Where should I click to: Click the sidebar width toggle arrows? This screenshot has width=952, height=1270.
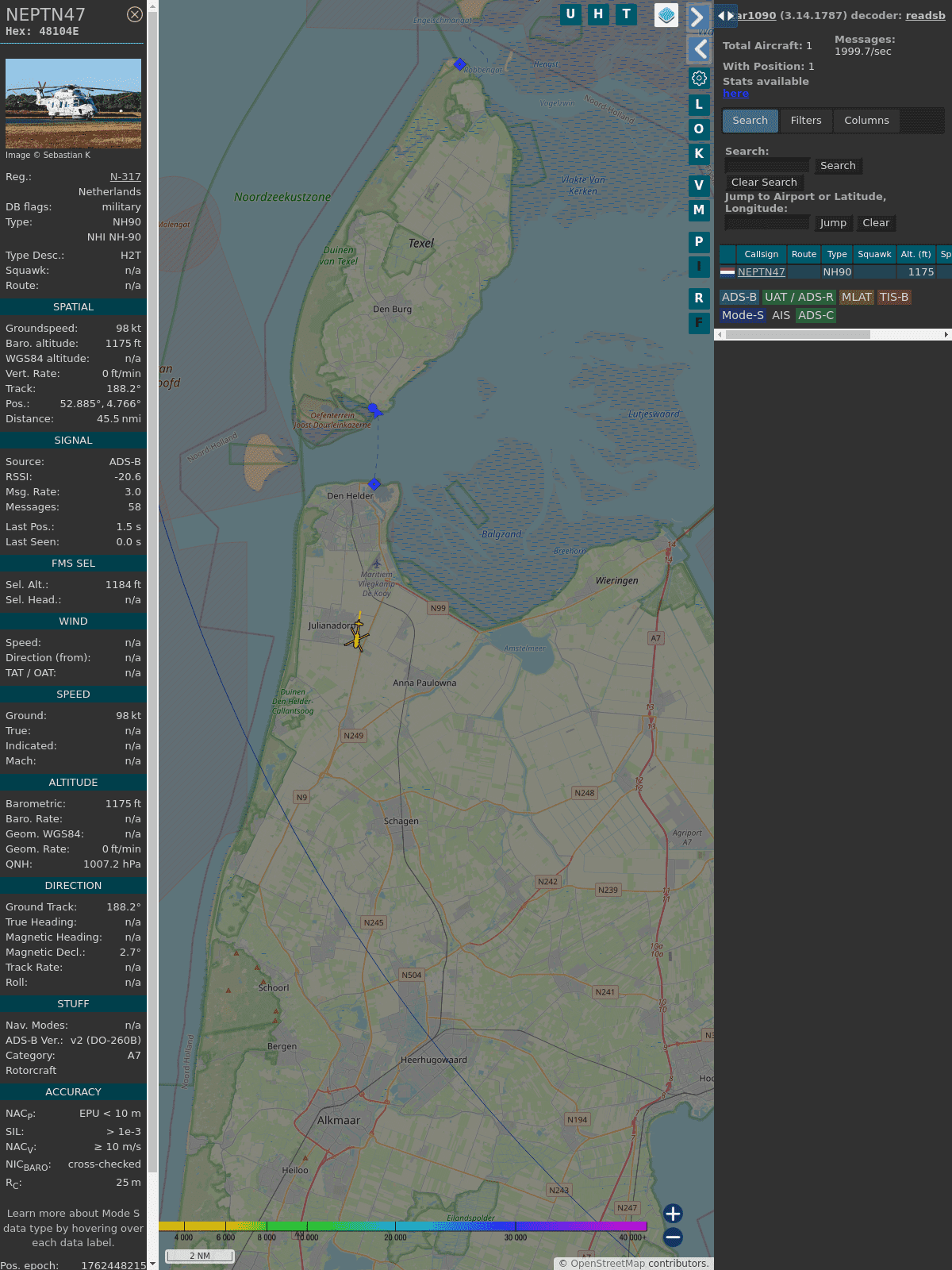pyautogui.click(x=725, y=16)
